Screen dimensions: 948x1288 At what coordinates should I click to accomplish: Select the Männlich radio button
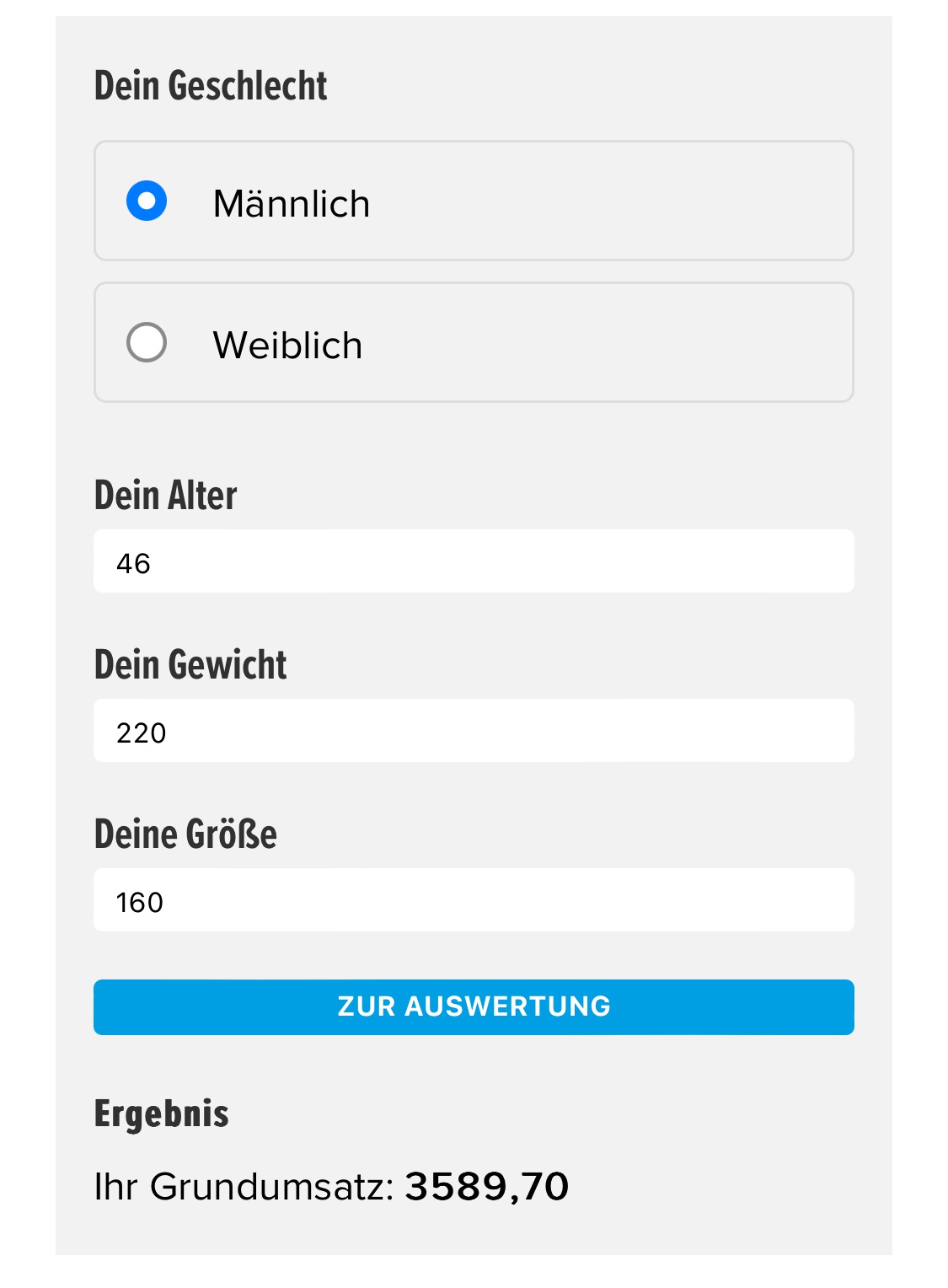pos(147,201)
